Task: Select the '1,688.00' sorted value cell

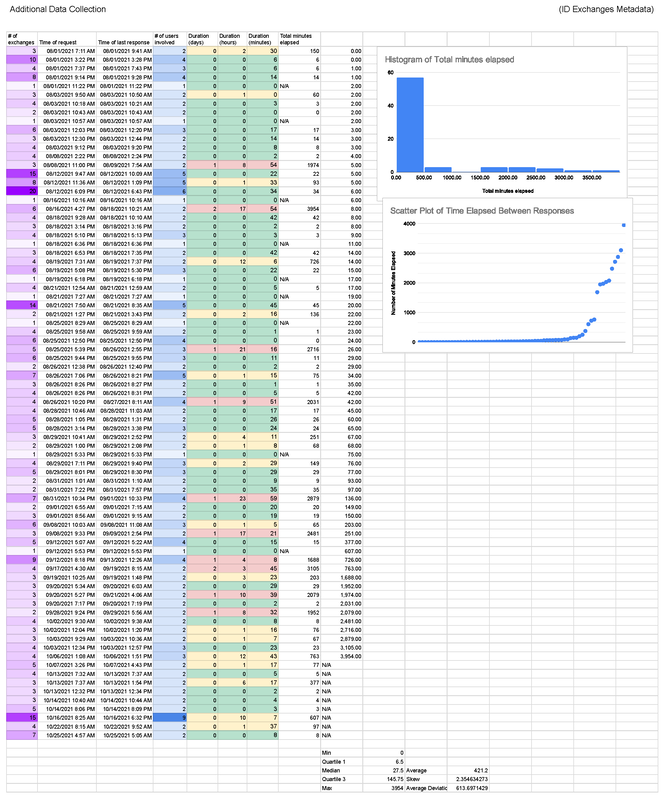Action: pos(341,578)
